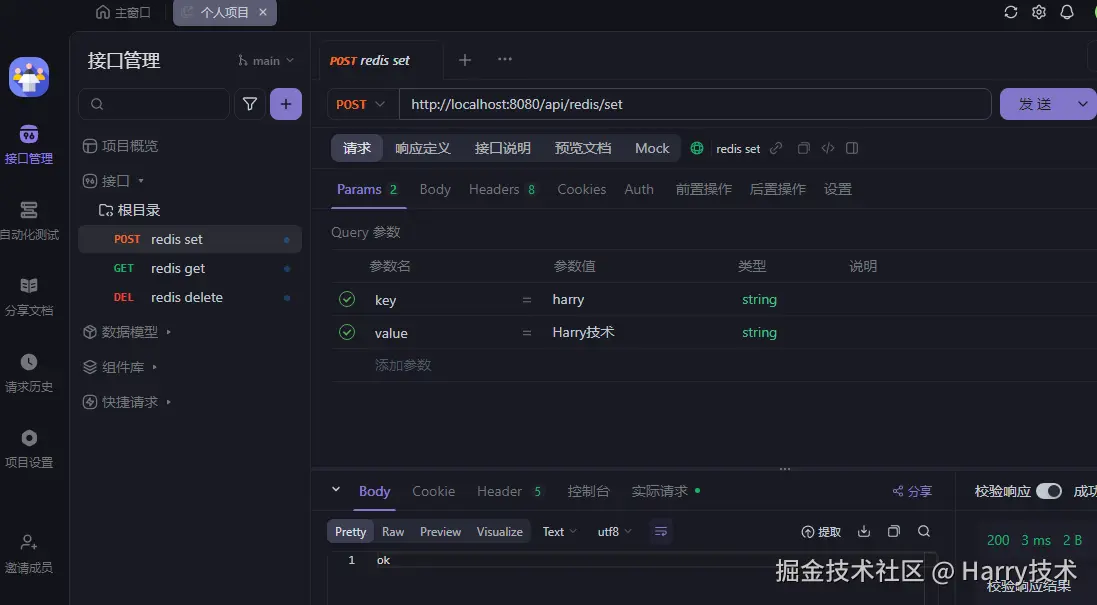Copy the response body
Screen dimensions: 1097x605
tap(893, 532)
